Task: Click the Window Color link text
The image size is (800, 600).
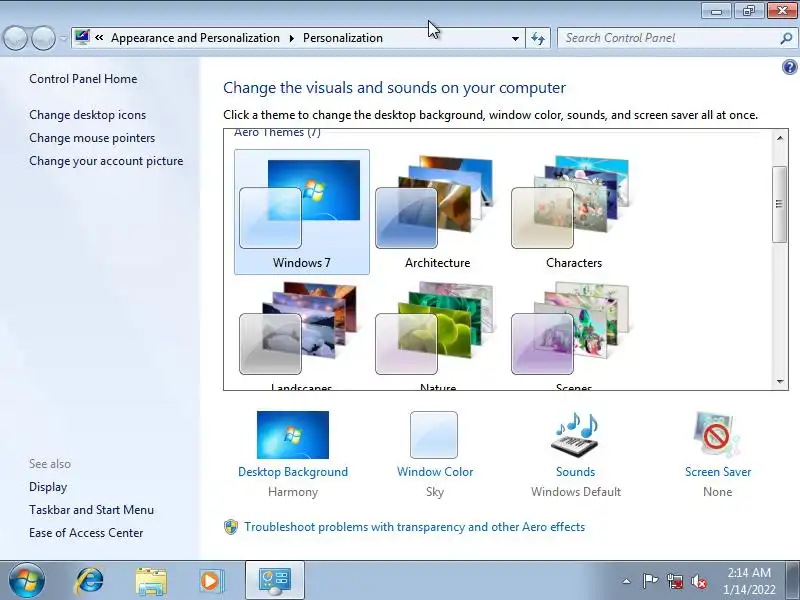Action: (x=435, y=472)
